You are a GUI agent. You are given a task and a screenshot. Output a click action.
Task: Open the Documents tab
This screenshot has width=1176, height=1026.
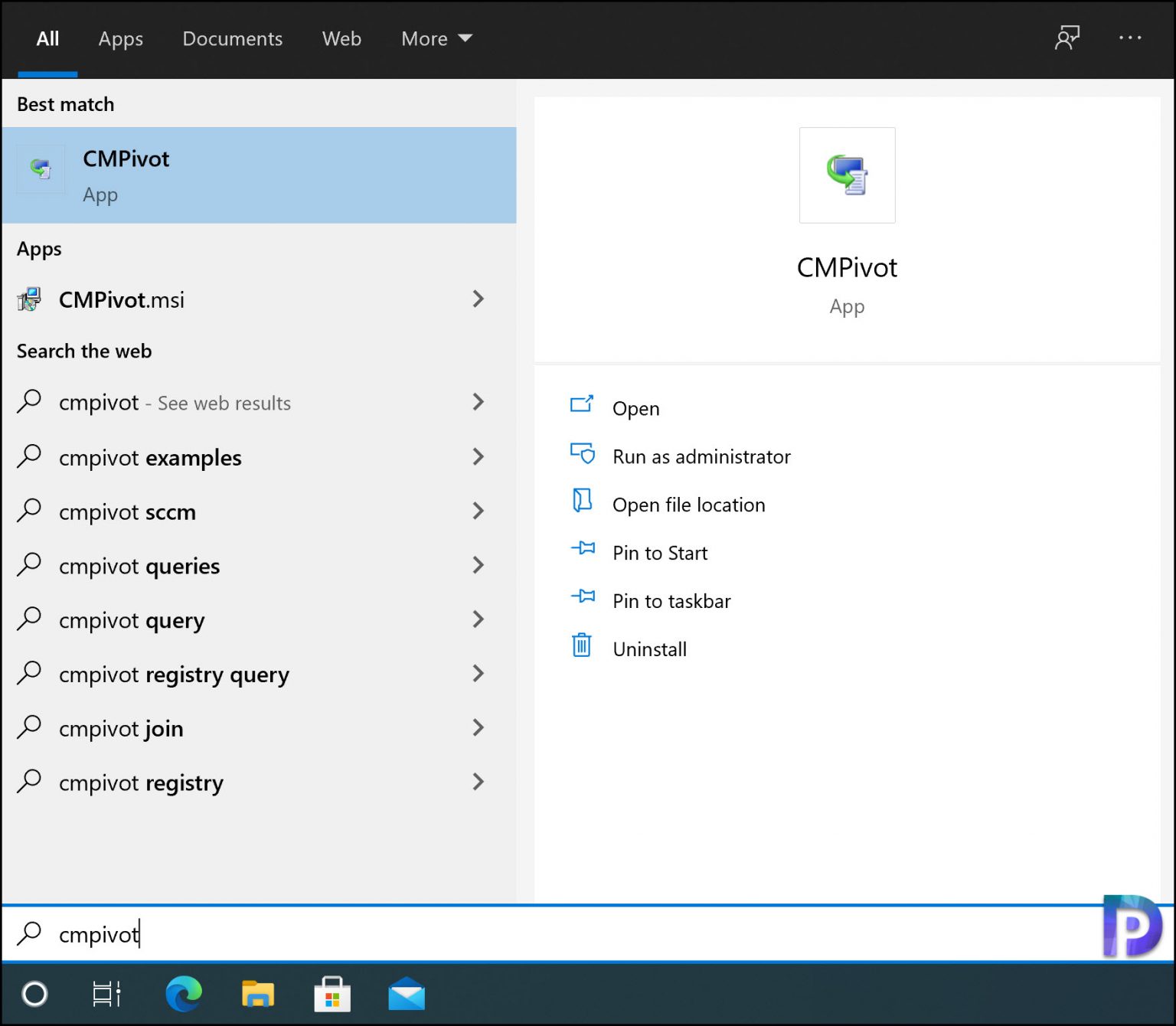point(233,39)
